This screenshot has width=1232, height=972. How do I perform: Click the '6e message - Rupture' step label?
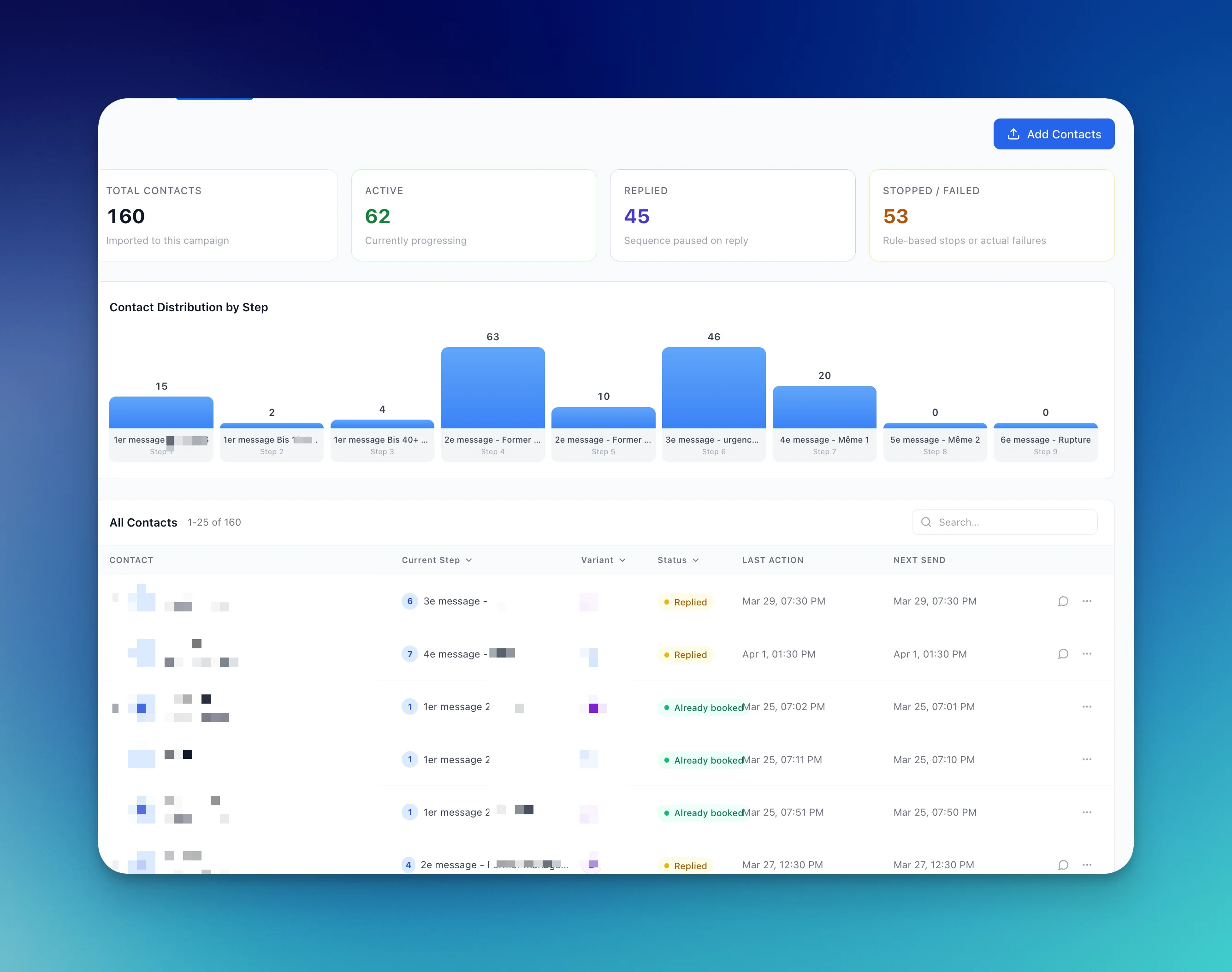[1045, 440]
